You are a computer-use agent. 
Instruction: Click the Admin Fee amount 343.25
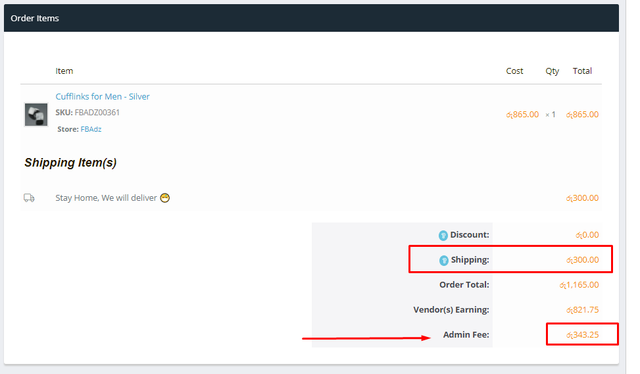pos(582,335)
